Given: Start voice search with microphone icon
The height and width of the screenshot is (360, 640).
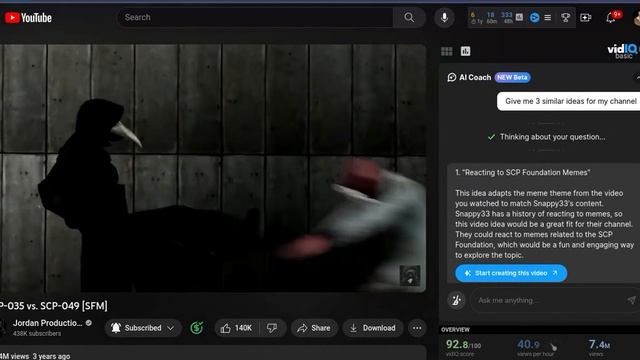Looking at the screenshot, I should tap(444, 17).
